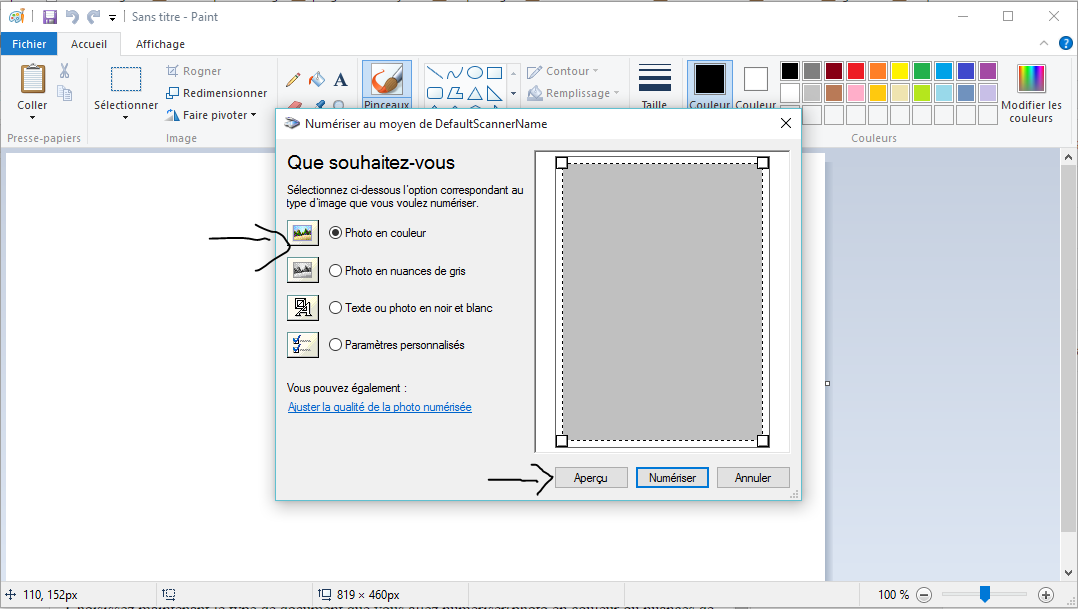The width and height of the screenshot is (1078, 609).
Task: Click the Annuler button
Action: click(x=753, y=478)
